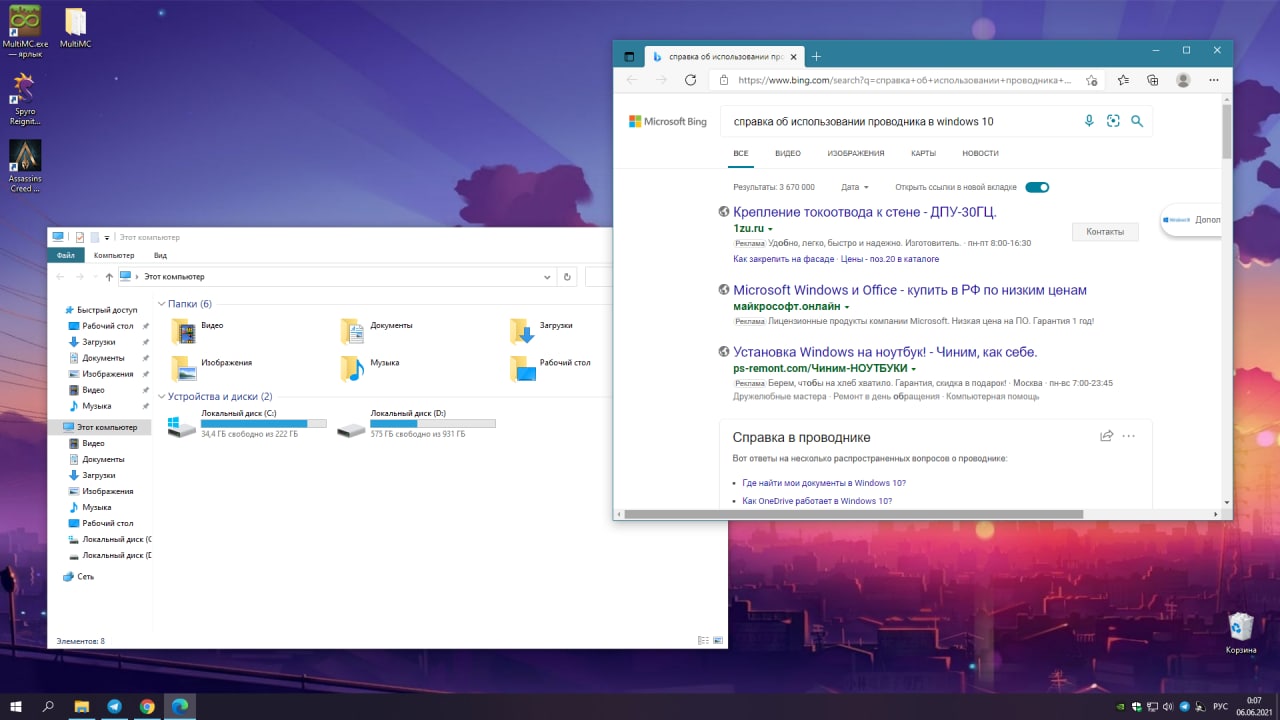The image size is (1280, 720).
Task: Open Windows Start button
Action: coord(16,706)
